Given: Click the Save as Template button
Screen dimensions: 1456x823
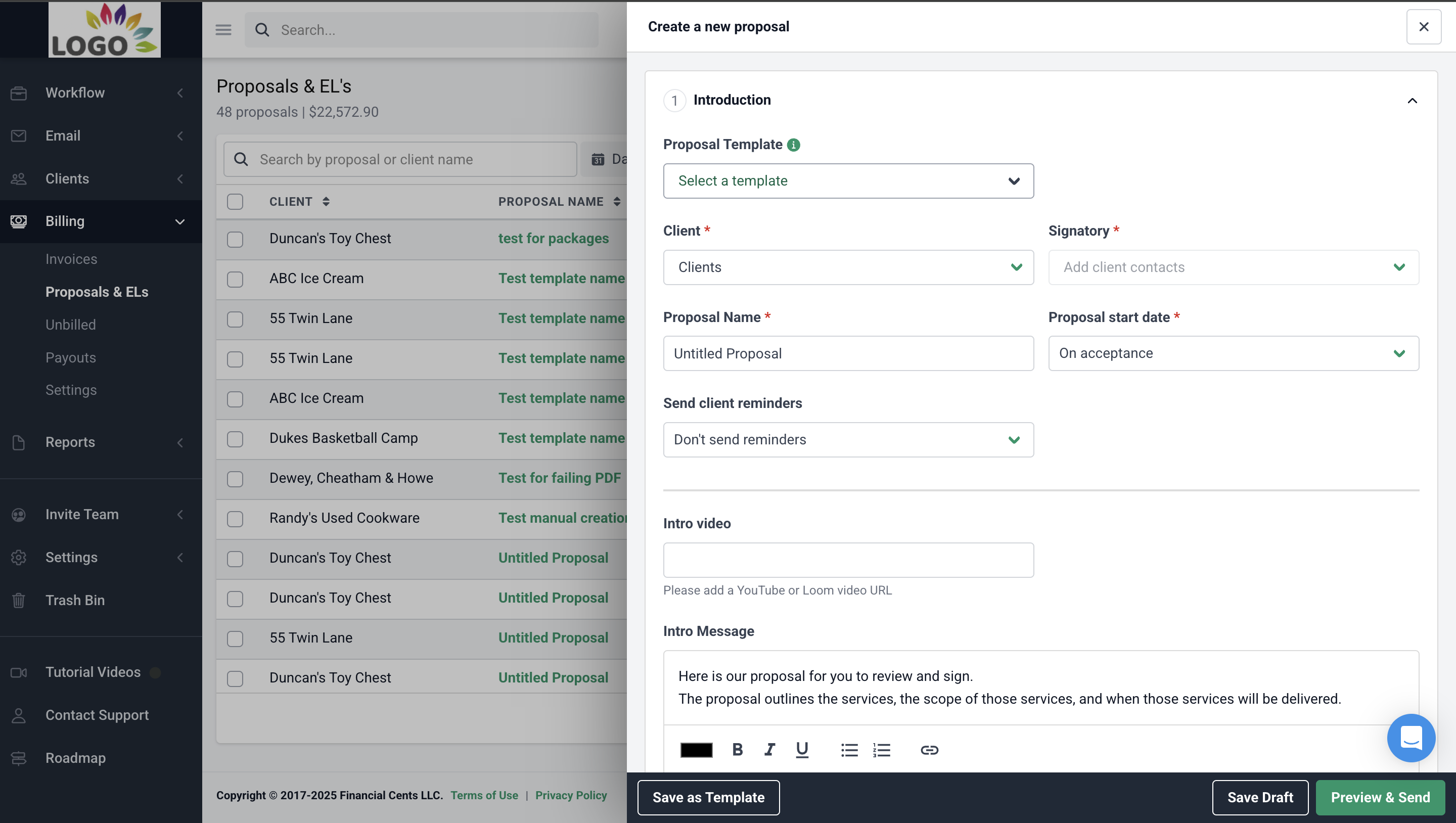Looking at the screenshot, I should pos(709,797).
